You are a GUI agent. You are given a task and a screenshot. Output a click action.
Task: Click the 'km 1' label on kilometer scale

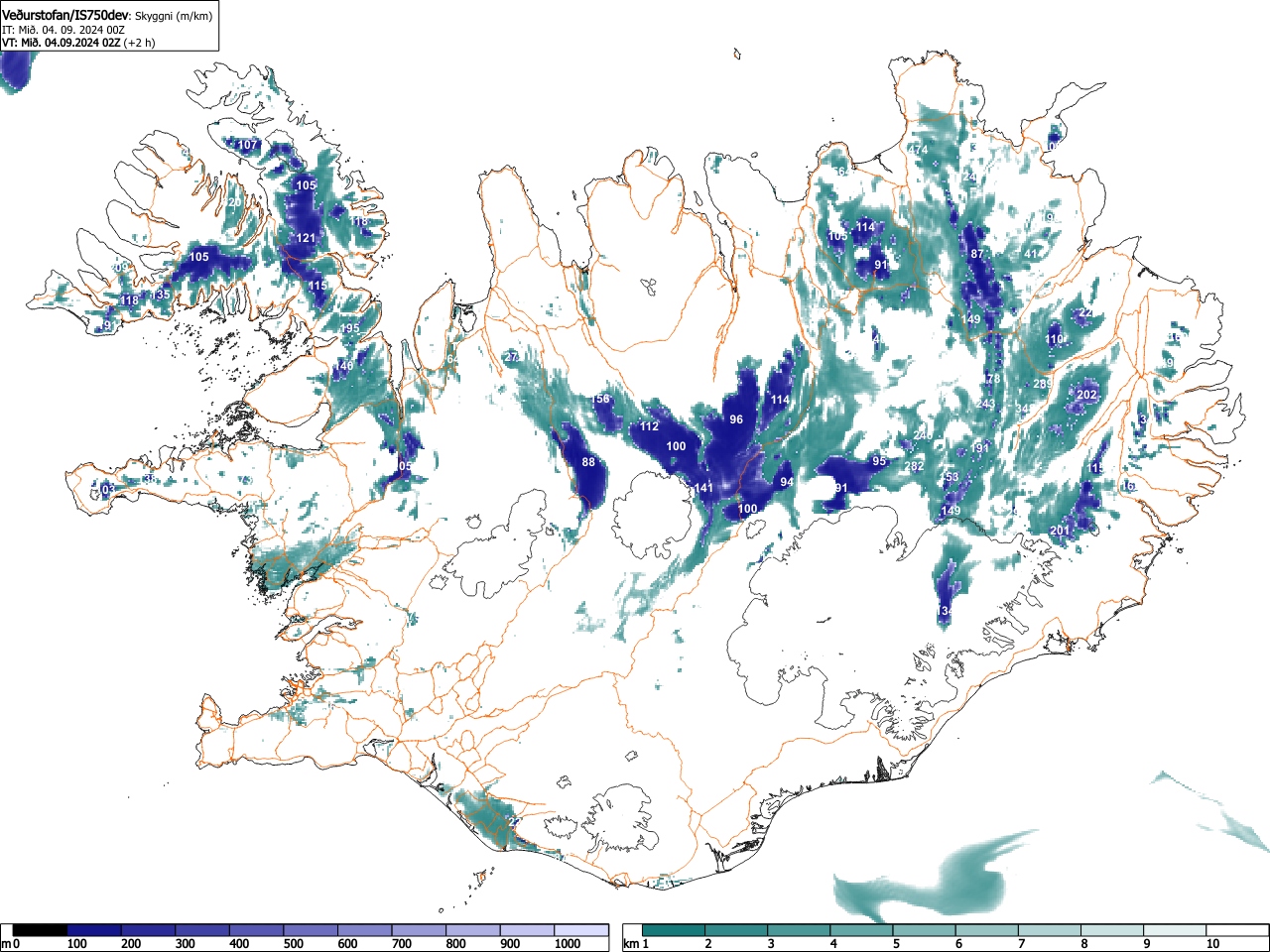[x=636, y=944]
